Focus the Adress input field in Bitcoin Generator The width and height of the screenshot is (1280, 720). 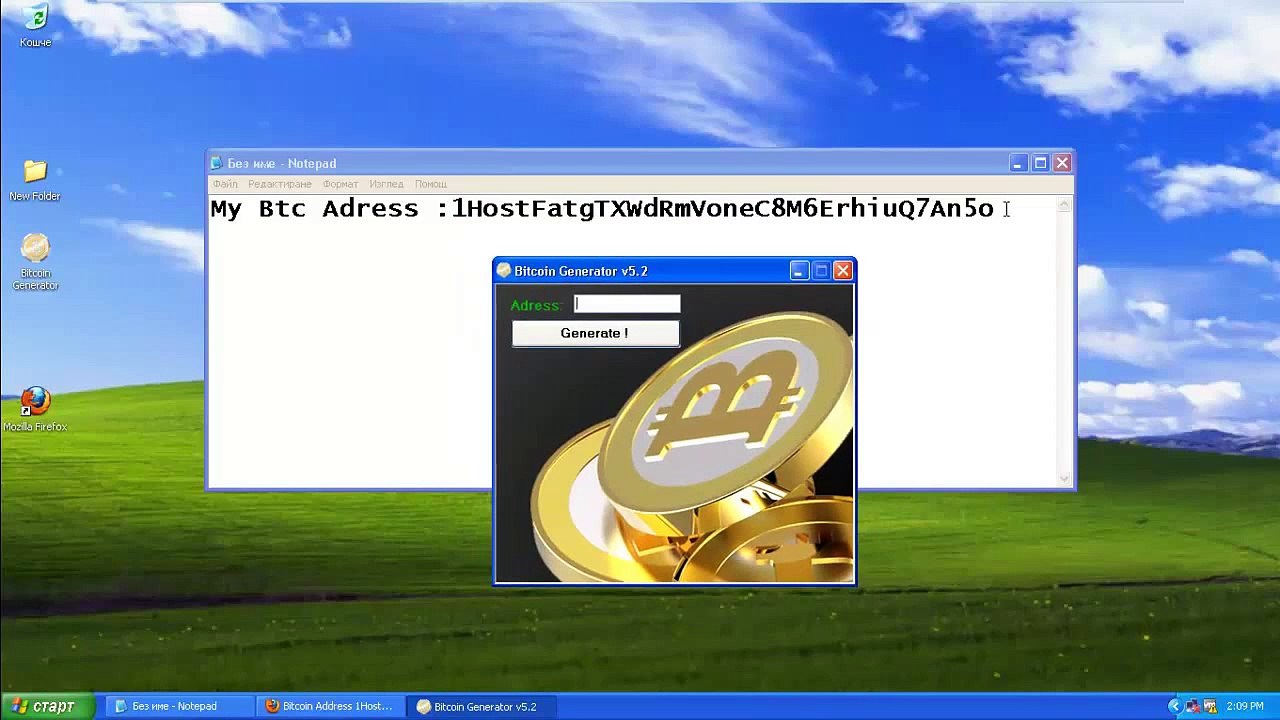627,304
